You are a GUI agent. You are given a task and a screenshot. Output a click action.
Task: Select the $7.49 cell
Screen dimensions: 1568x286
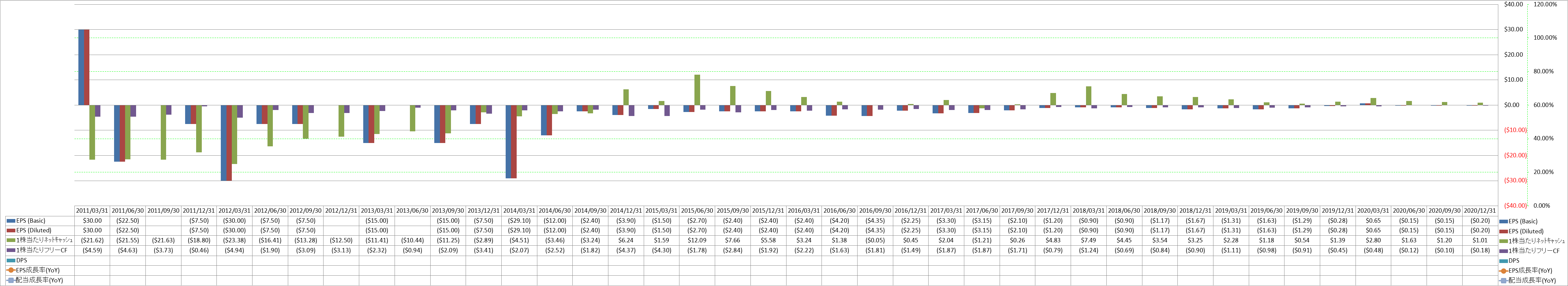[1089, 240]
